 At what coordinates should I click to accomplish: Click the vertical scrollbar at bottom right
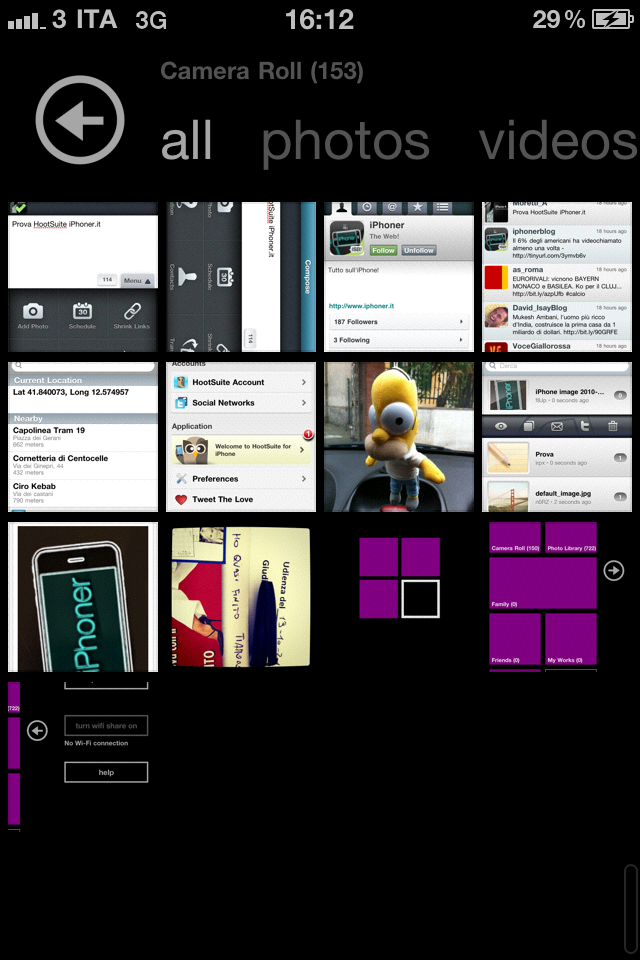630,908
